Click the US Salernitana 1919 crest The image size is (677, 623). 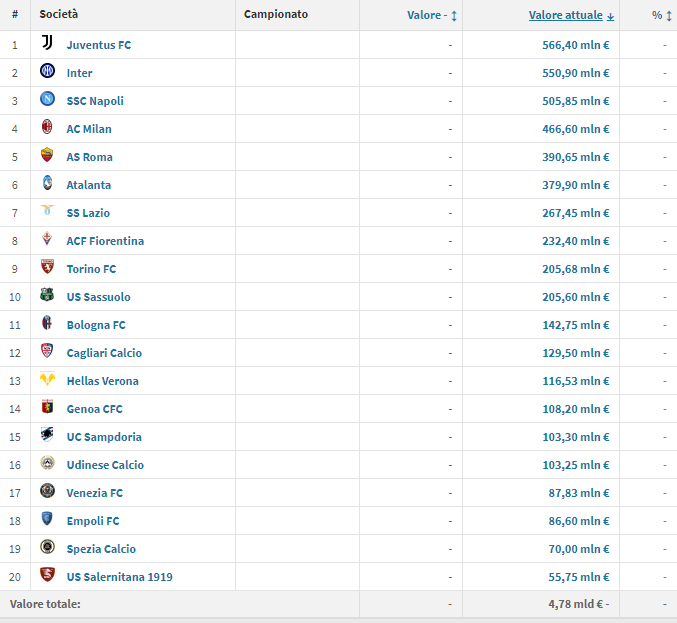47,576
